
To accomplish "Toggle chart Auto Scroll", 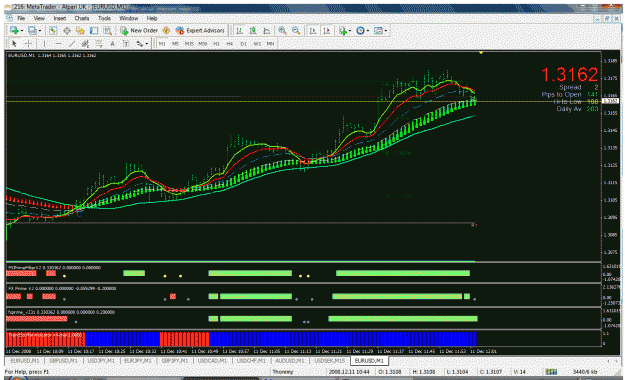I will pyautogui.click(x=313, y=30).
